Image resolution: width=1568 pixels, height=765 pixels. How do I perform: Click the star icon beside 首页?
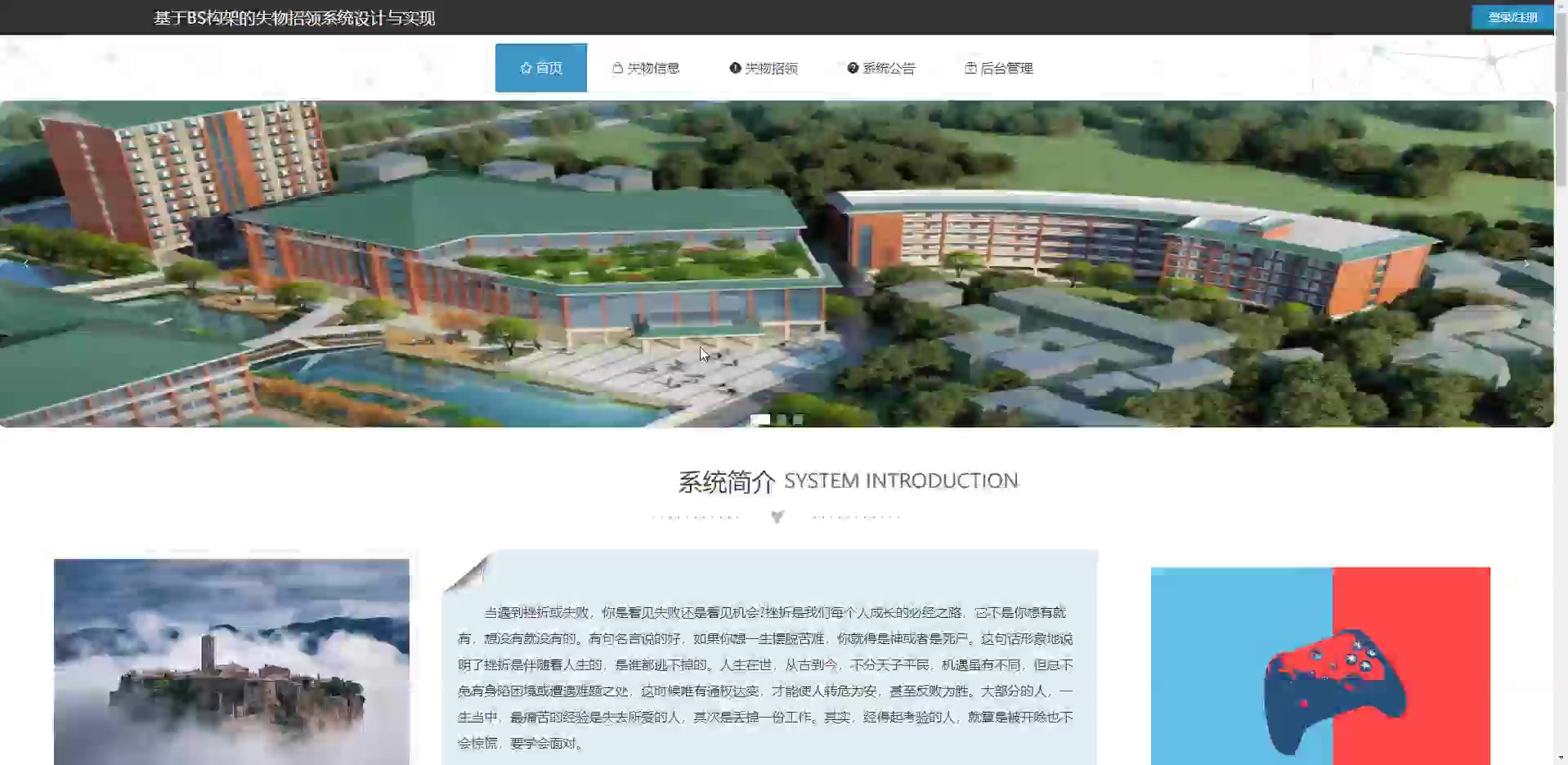click(526, 68)
